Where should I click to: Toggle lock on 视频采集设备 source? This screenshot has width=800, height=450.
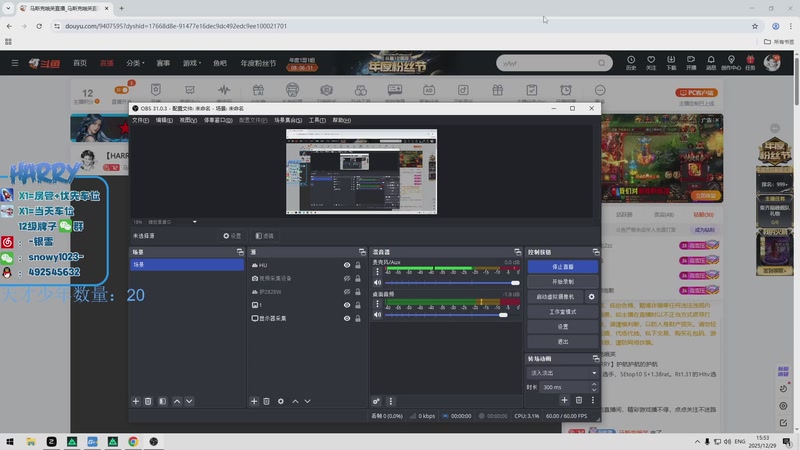coord(358,279)
